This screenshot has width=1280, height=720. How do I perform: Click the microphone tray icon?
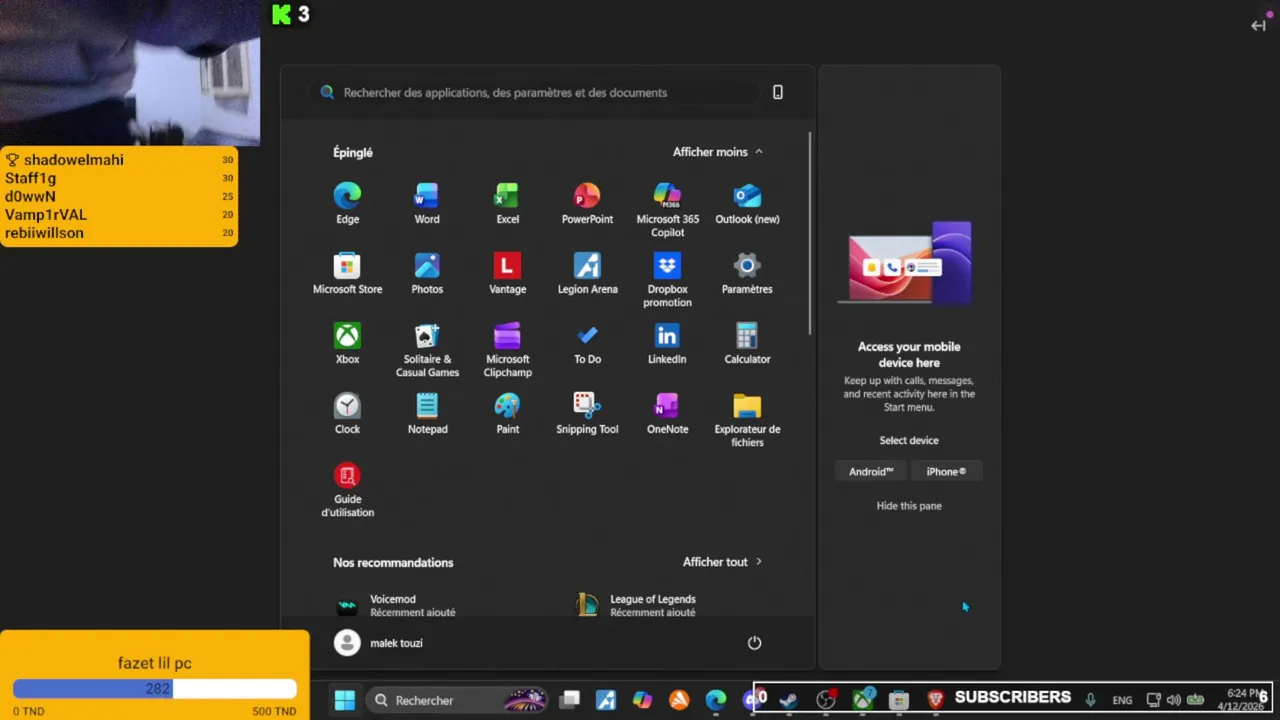[1091, 700]
